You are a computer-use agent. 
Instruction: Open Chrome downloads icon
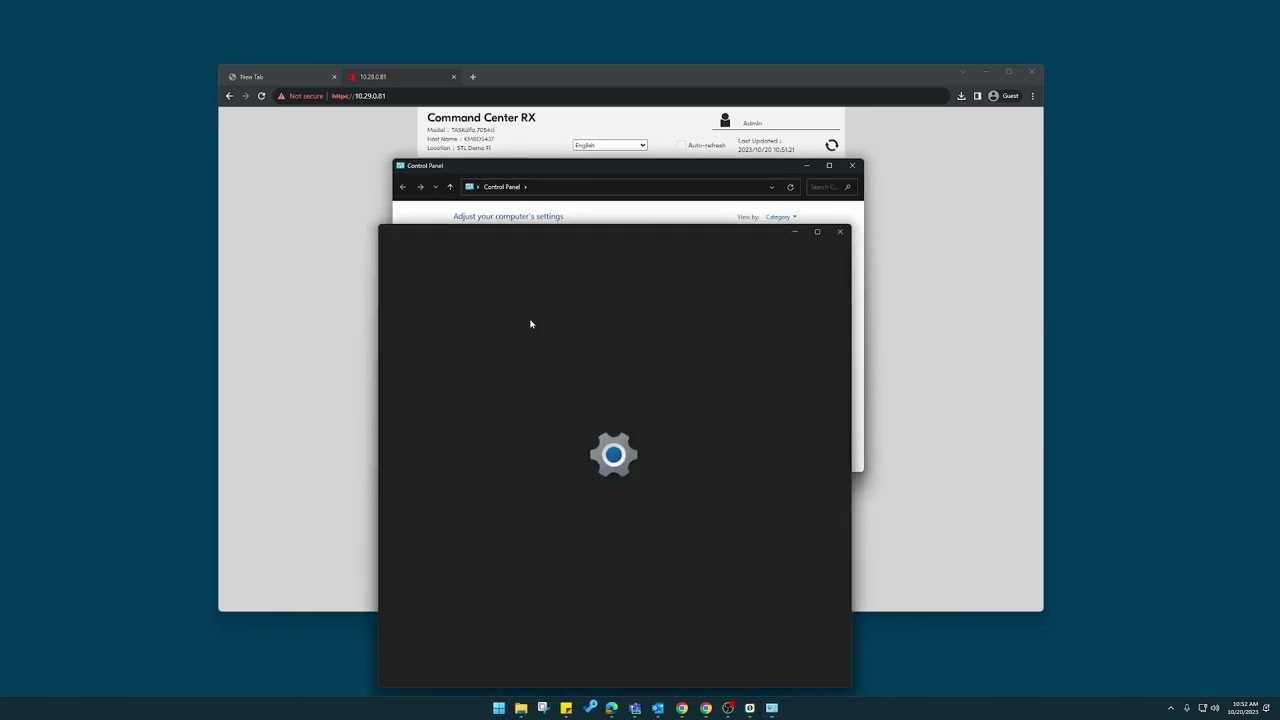tap(961, 96)
